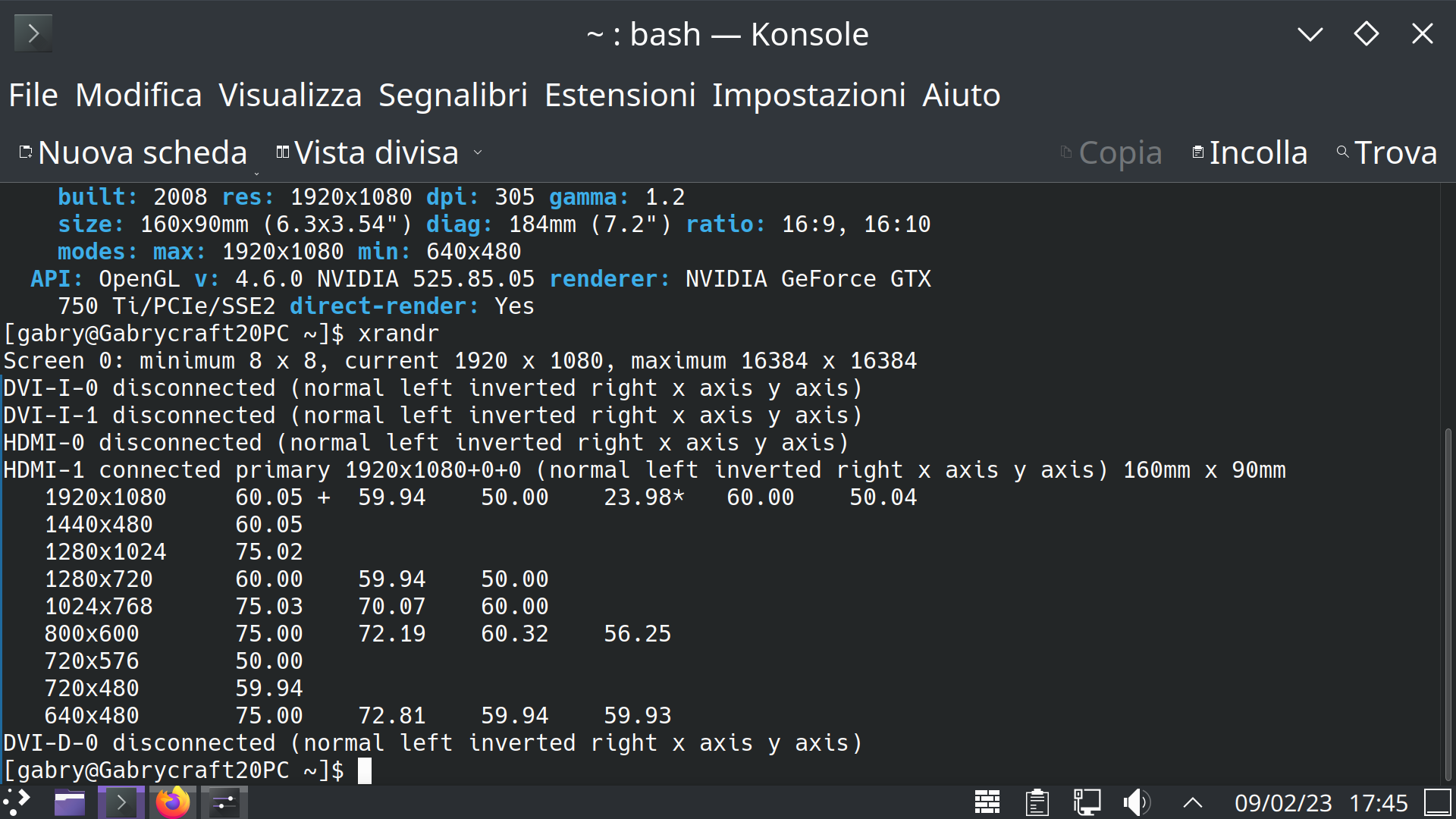Open the Visualizza menu
This screenshot has height=819, width=1456.
(290, 96)
